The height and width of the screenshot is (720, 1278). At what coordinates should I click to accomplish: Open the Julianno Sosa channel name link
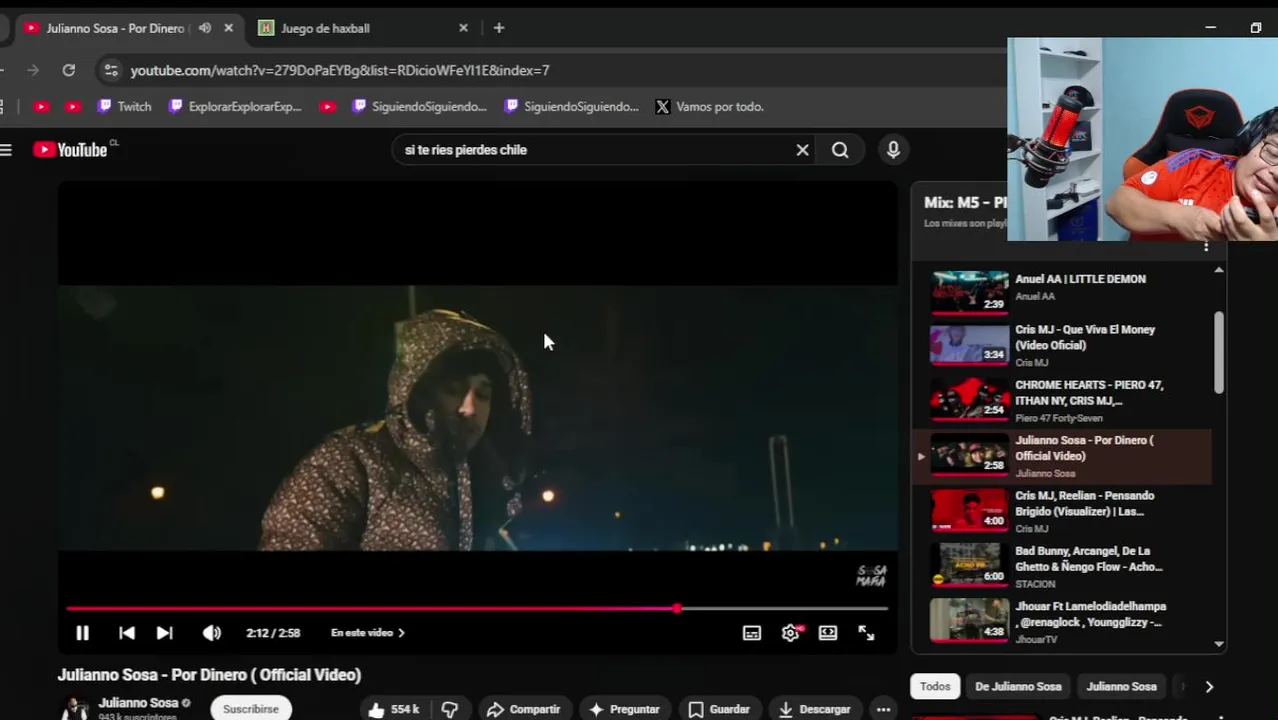[138, 703]
